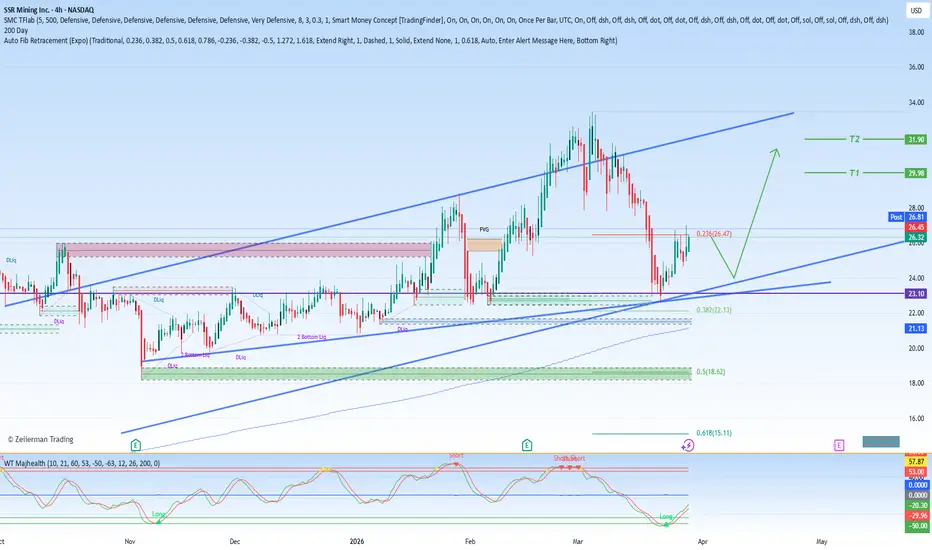The width and height of the screenshot is (932, 550).
Task: Click the SSR Mining Inc. symbol title
Action: [49, 10]
